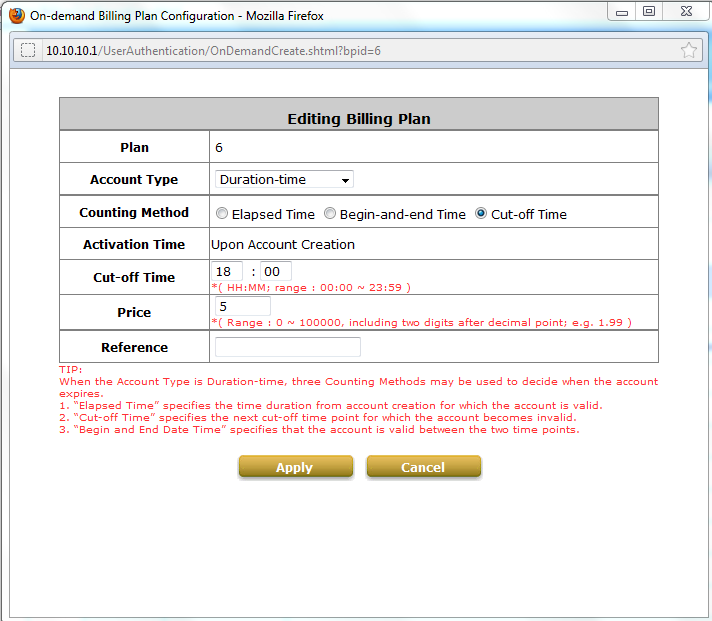Click the Cut-off Time hour field

[227, 271]
